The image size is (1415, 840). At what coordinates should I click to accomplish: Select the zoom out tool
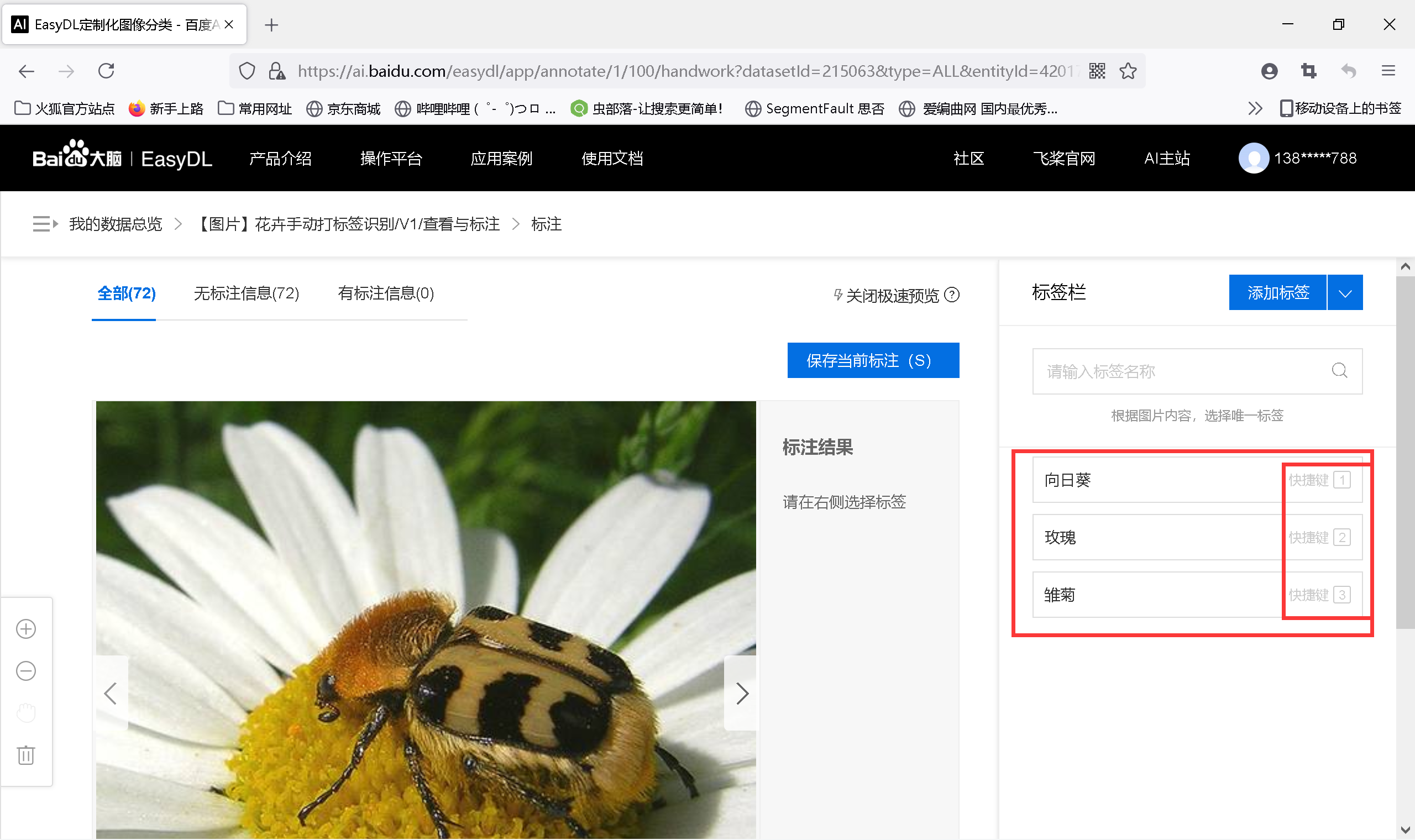tap(25, 671)
